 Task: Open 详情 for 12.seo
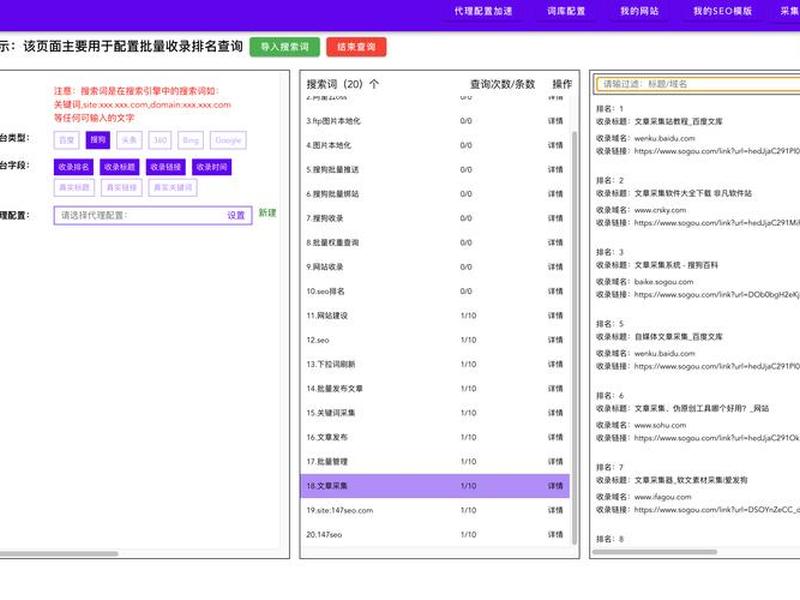pos(555,340)
